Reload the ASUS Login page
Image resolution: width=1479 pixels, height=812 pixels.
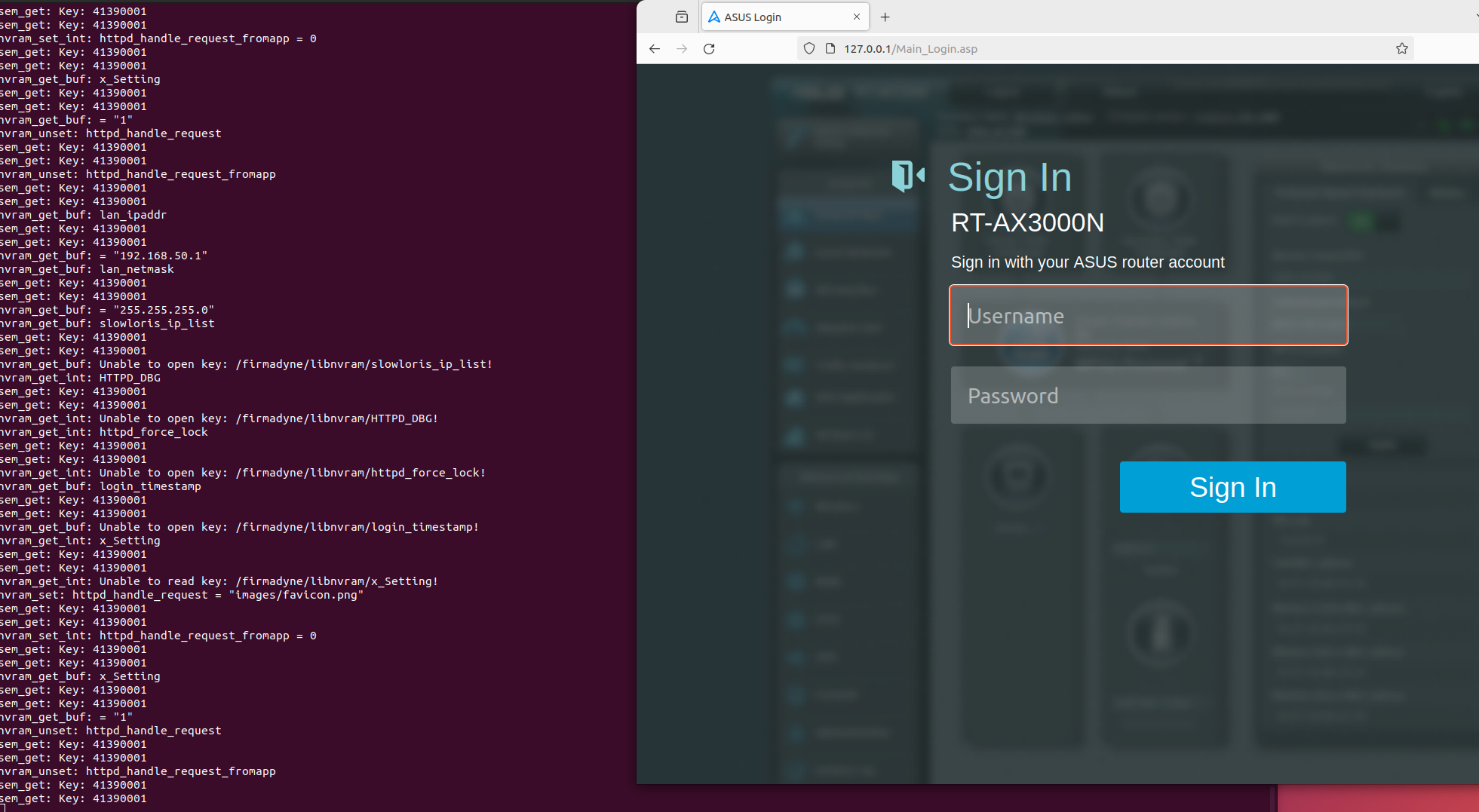[x=709, y=49]
